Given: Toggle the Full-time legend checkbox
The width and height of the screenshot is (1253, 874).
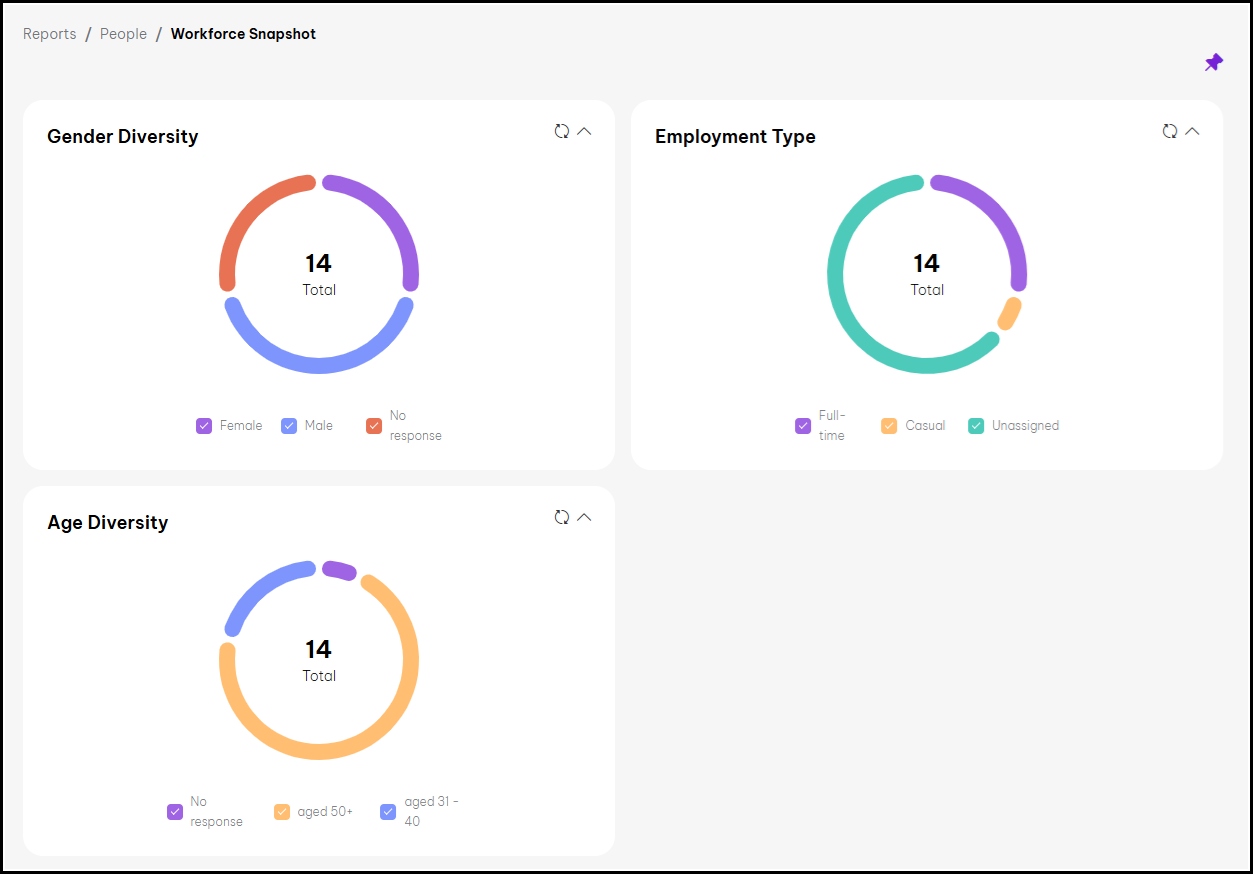Looking at the screenshot, I should [x=803, y=426].
